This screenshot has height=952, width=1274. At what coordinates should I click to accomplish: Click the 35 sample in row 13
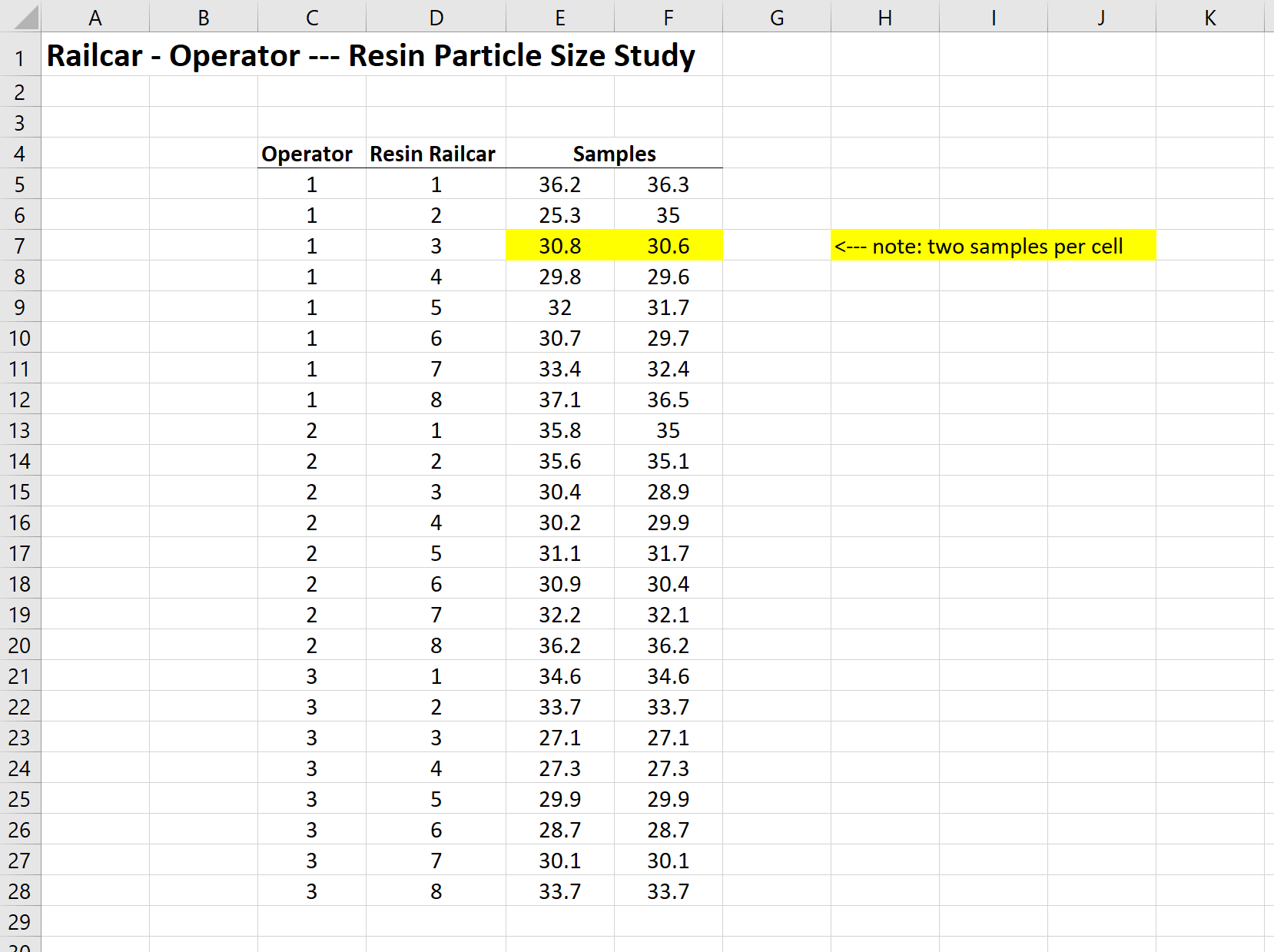coord(669,430)
